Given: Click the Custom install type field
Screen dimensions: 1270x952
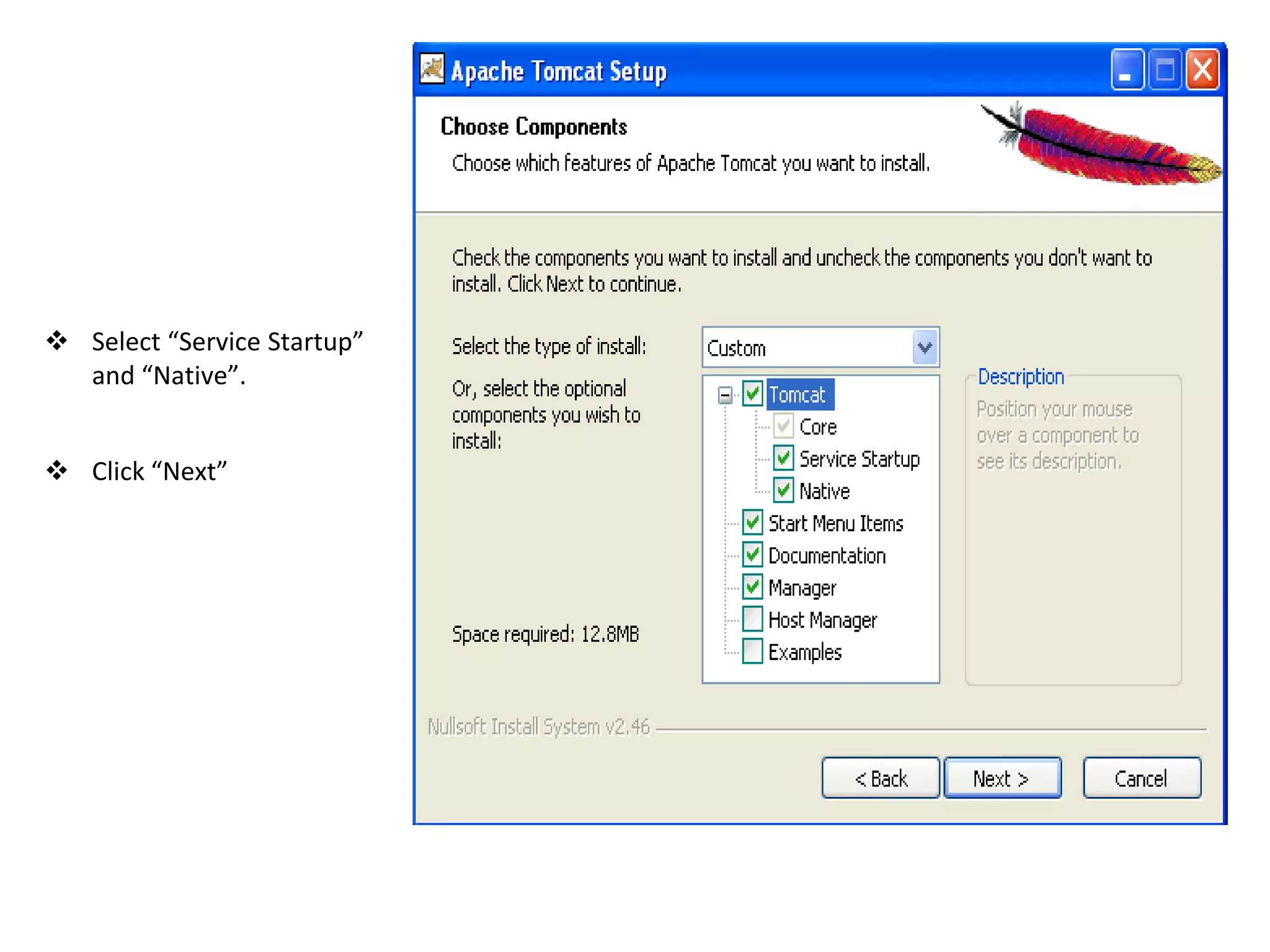Looking at the screenshot, I should (x=820, y=348).
